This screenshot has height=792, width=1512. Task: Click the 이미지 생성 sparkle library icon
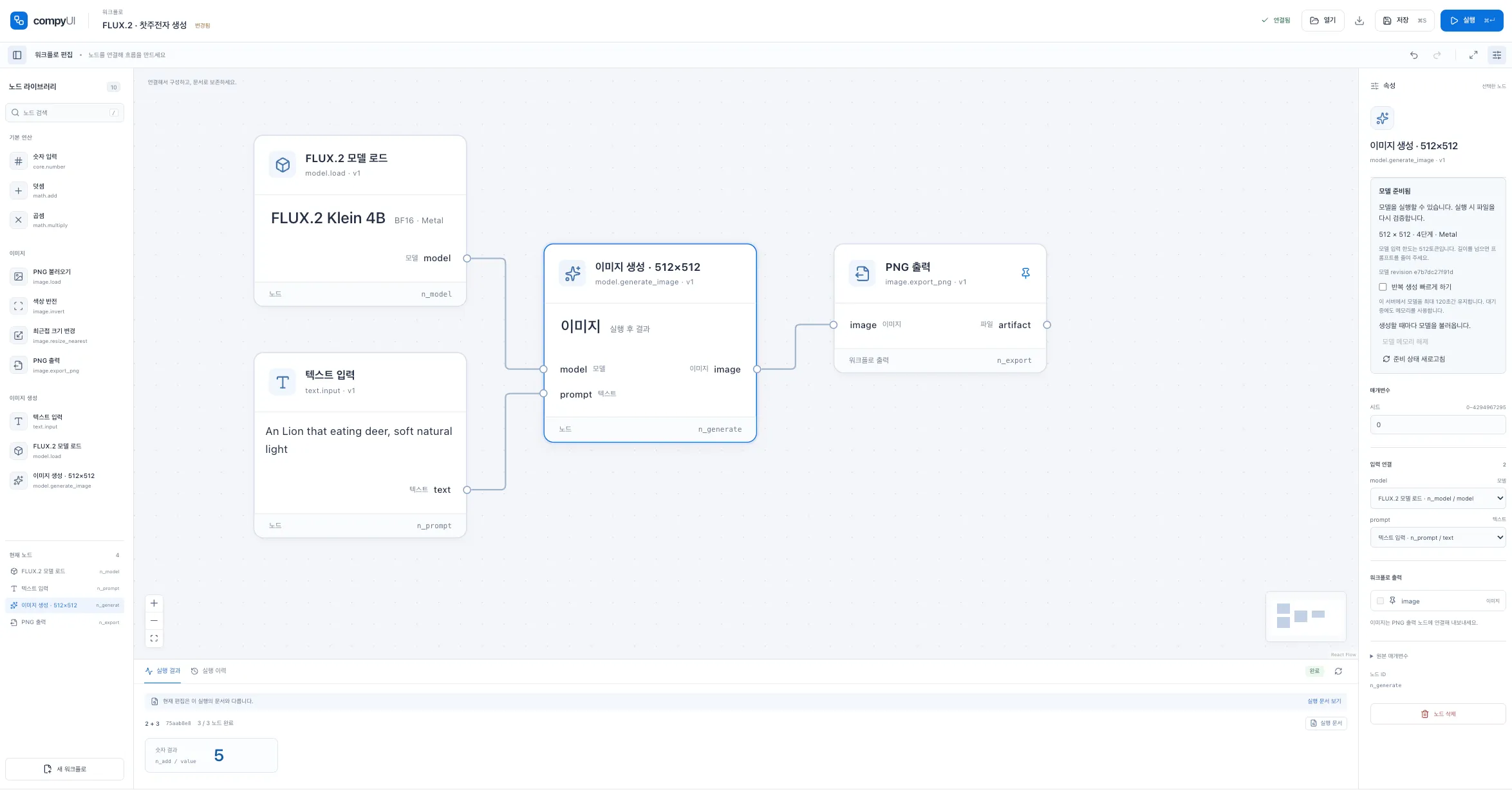click(x=19, y=481)
